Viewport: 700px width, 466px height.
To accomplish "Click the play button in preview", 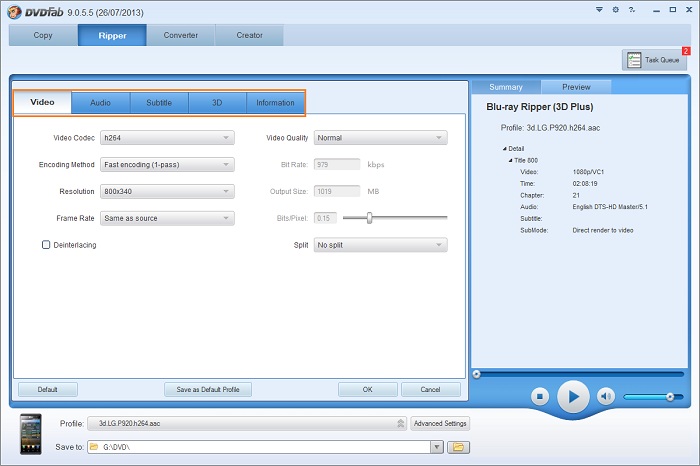I will point(573,396).
